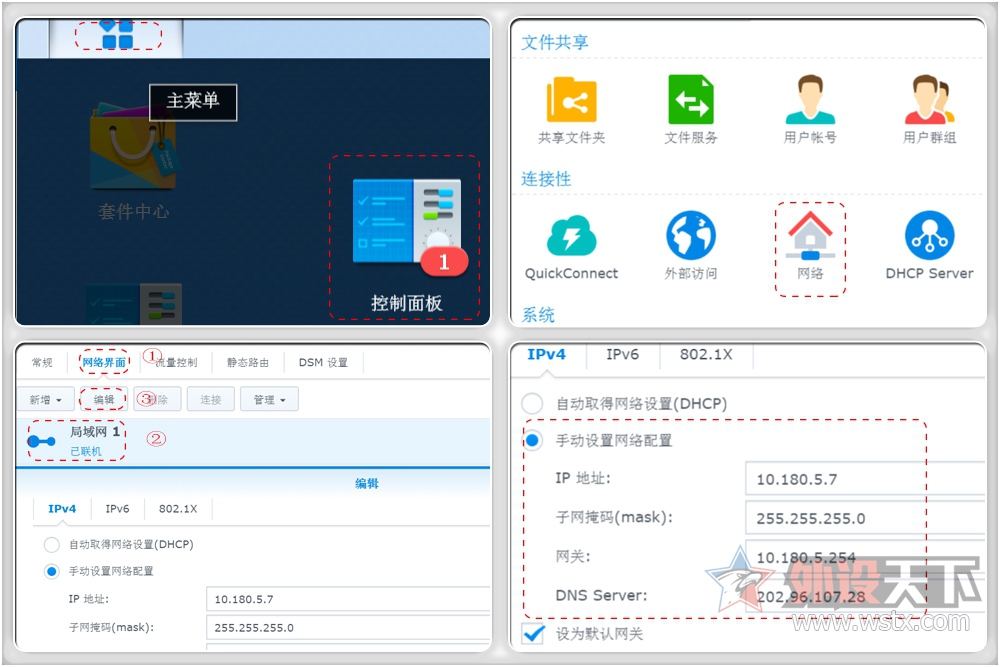The width and height of the screenshot is (1000, 667).
Task: Click the 删除 button
Action: pos(158,400)
